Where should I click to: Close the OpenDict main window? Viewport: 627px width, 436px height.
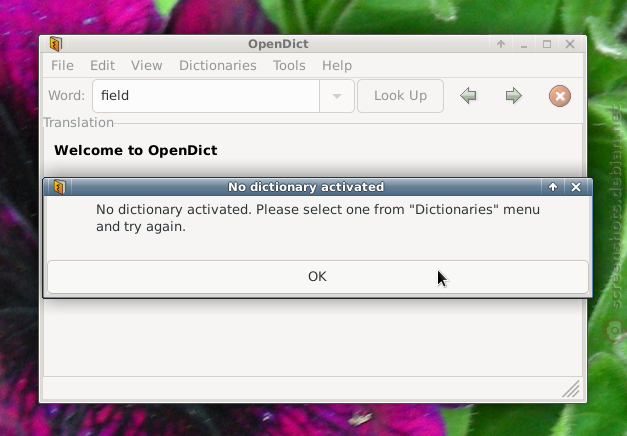[570, 44]
